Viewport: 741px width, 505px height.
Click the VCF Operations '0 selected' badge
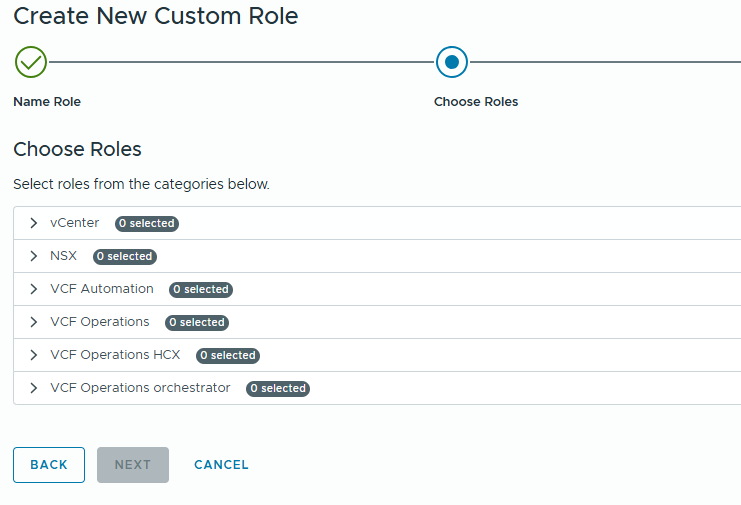[197, 323]
